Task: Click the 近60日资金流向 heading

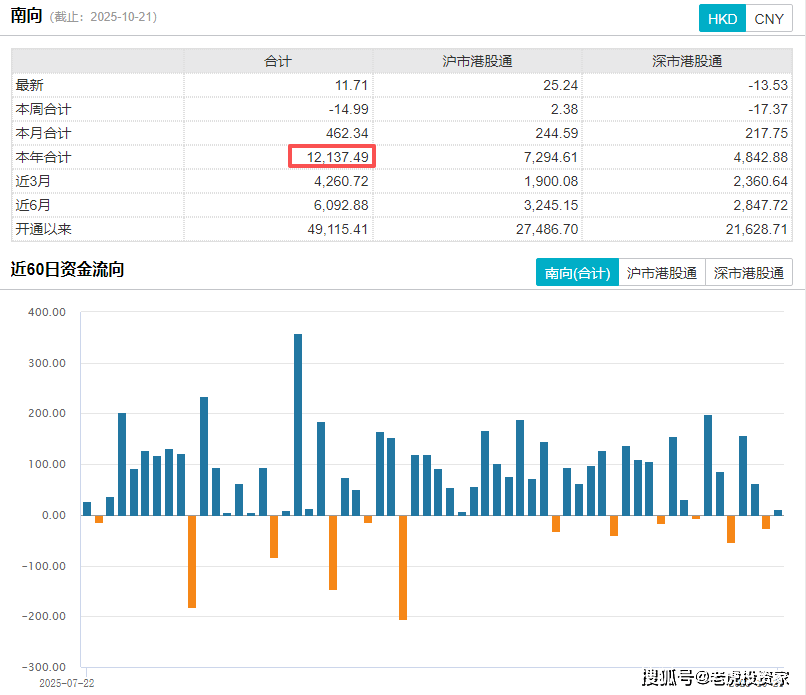Action: click(x=67, y=269)
